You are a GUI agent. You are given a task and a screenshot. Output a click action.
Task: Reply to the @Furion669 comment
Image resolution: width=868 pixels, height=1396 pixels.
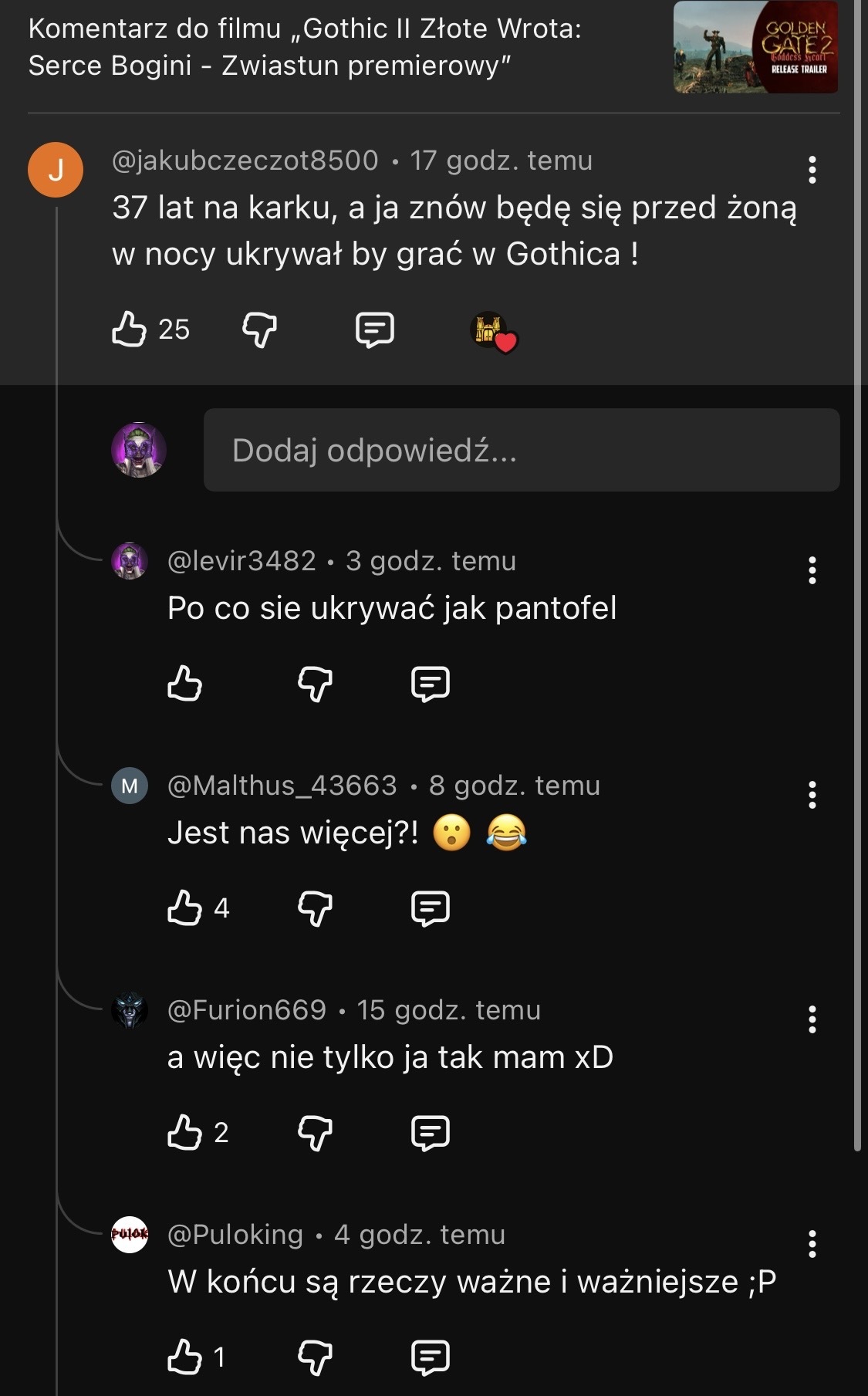point(431,1133)
